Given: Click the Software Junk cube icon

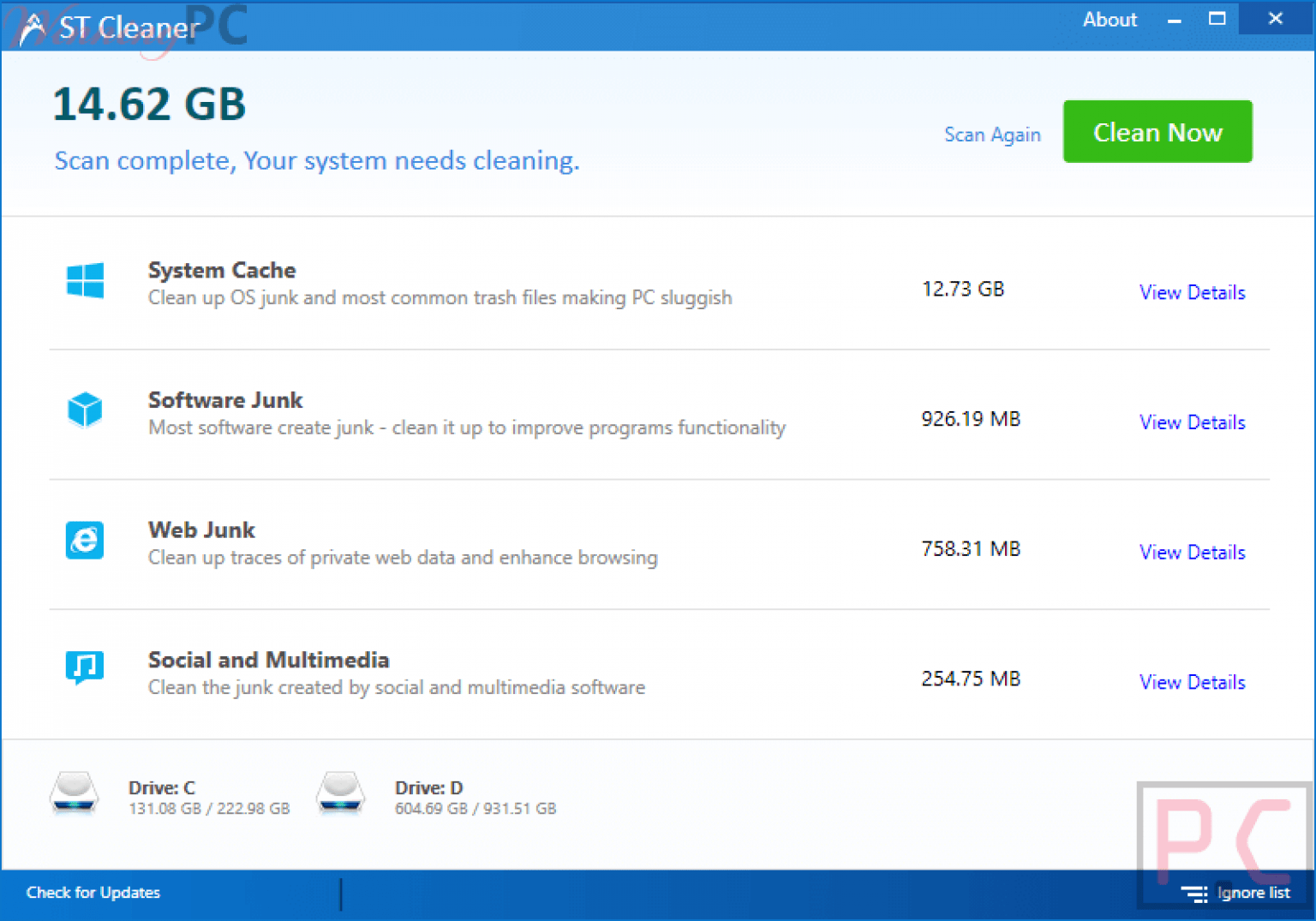Looking at the screenshot, I should pos(85,410).
